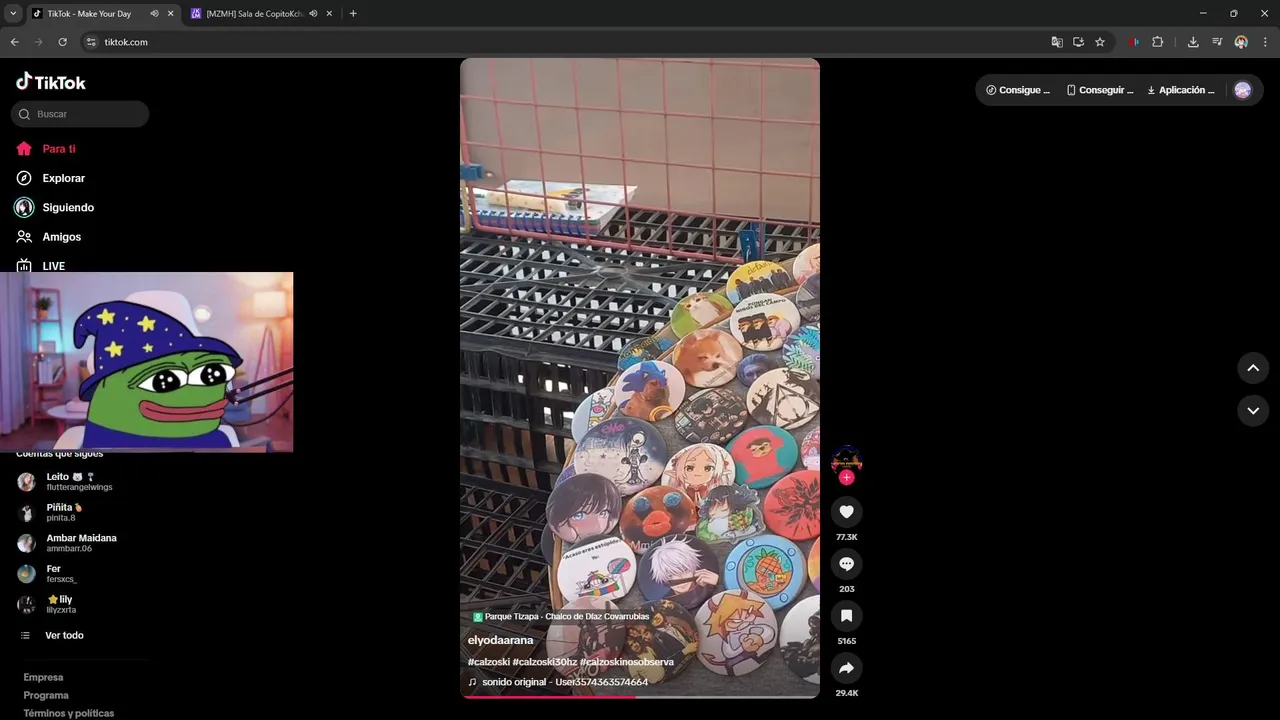The image size is (1280, 720).
Task: Translate this page icon
Action: 1057,42
